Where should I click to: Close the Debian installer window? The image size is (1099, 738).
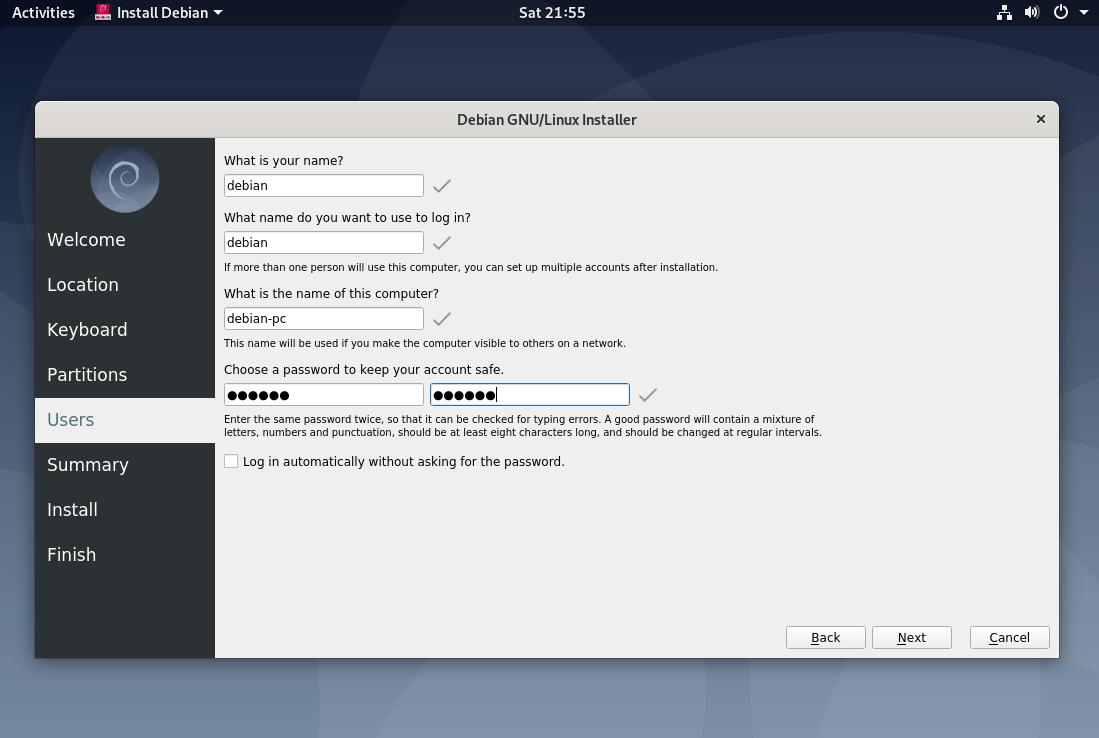click(1041, 119)
